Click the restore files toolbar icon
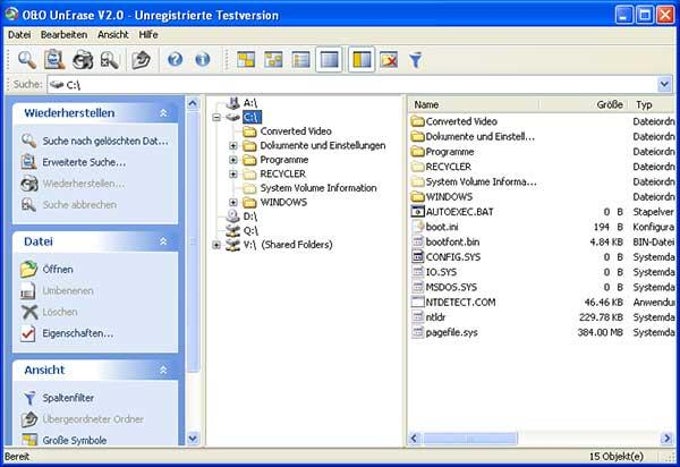This screenshot has height=467, width=680. (82, 60)
